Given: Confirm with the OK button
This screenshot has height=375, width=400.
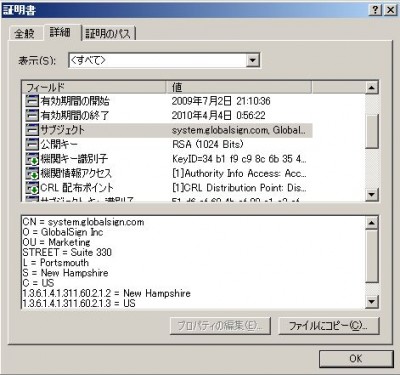Looking at the screenshot, I should pyautogui.click(x=356, y=359).
